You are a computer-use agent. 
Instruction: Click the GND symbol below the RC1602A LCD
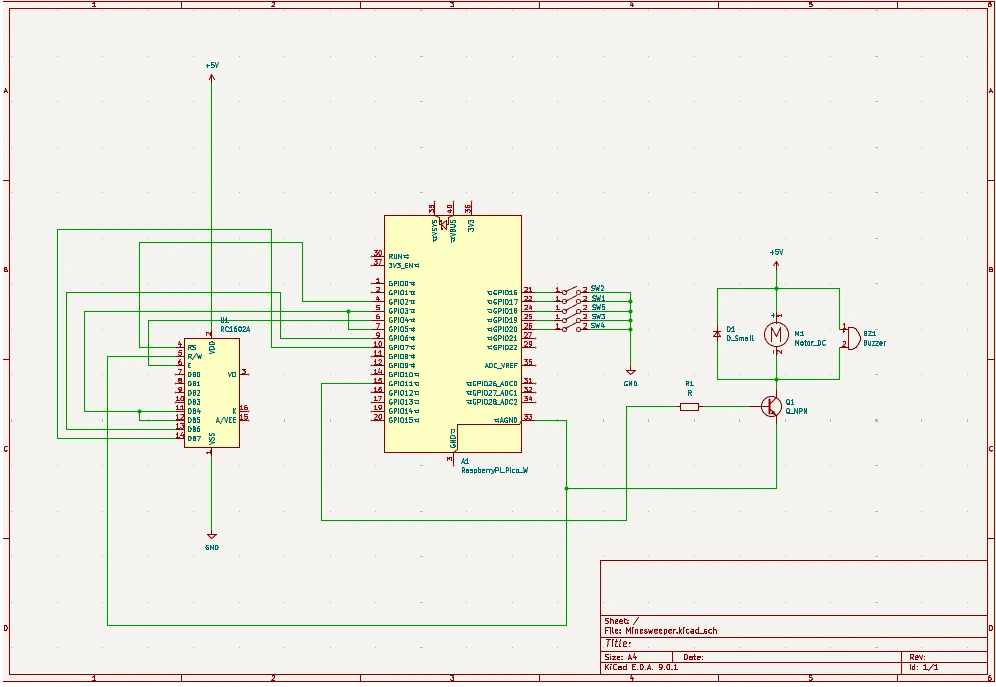coord(212,536)
